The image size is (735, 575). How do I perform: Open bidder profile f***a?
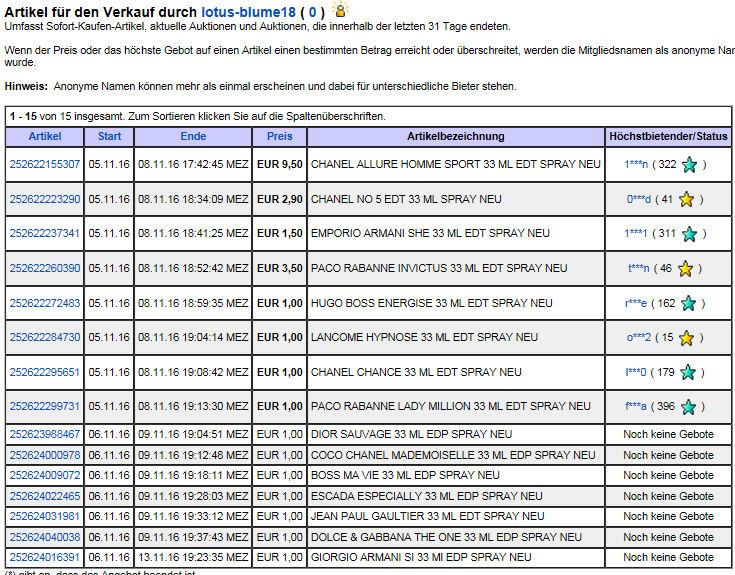pyautogui.click(x=636, y=406)
